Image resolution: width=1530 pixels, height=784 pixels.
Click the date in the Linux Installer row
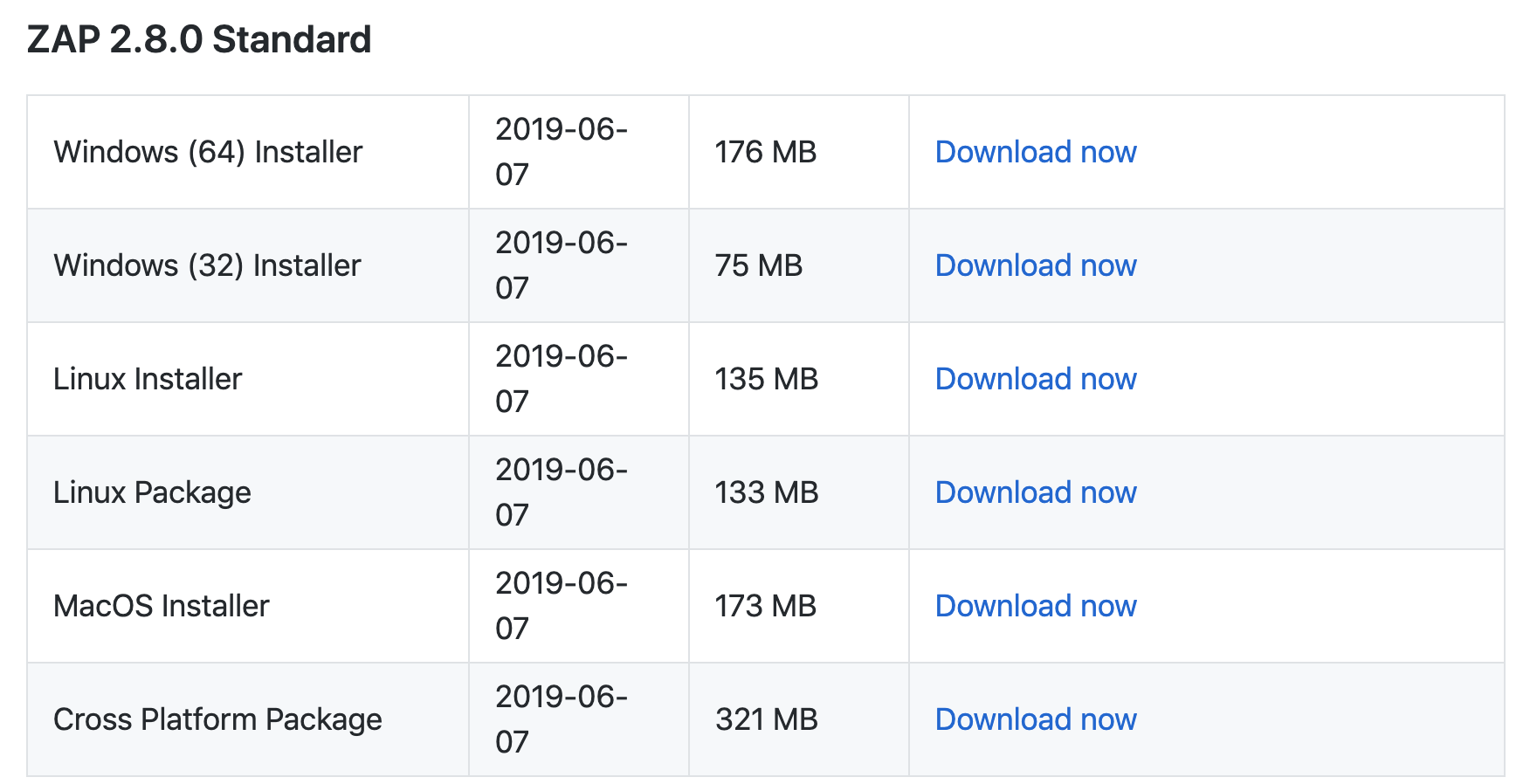[562, 379]
